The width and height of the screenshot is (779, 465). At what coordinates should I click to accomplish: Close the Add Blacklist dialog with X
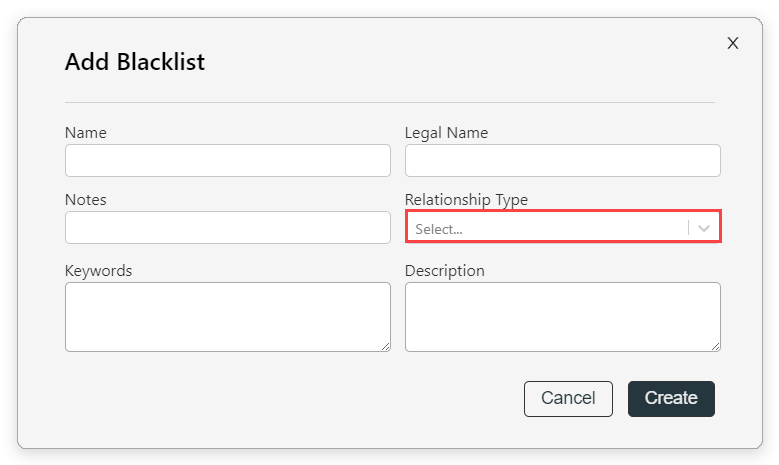[x=733, y=43]
